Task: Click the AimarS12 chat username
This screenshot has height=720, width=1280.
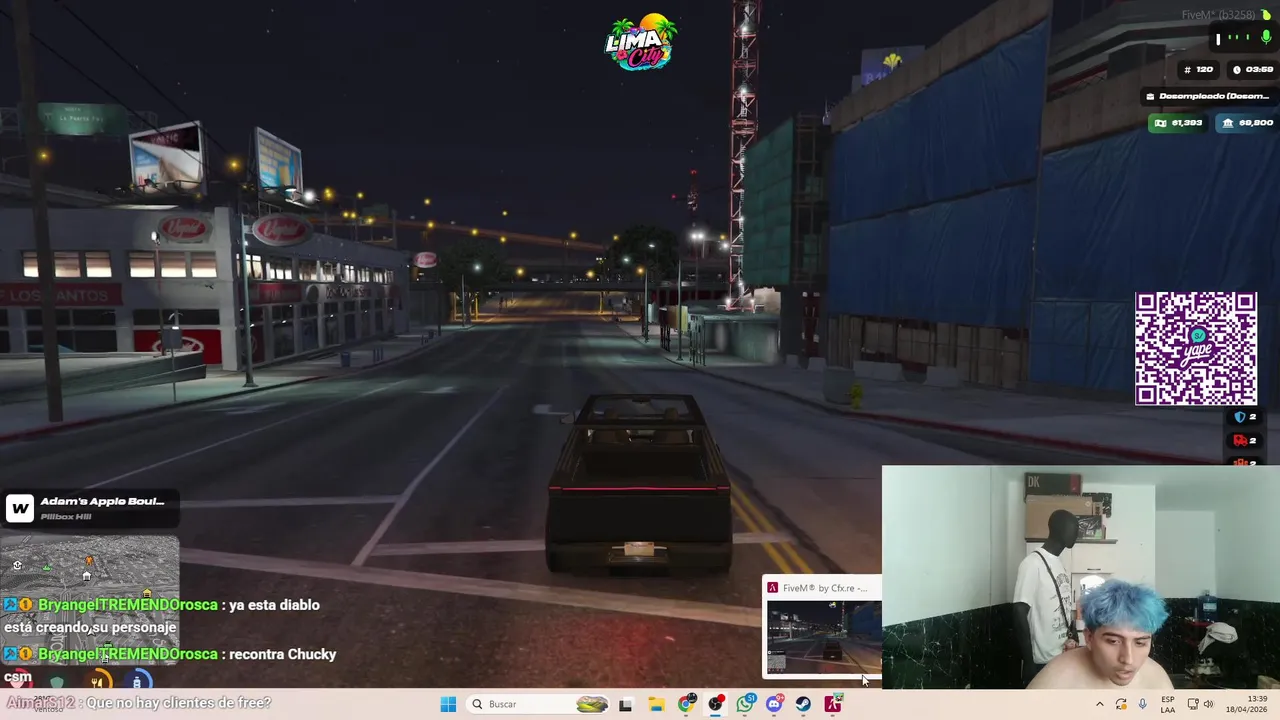Action: (41, 703)
